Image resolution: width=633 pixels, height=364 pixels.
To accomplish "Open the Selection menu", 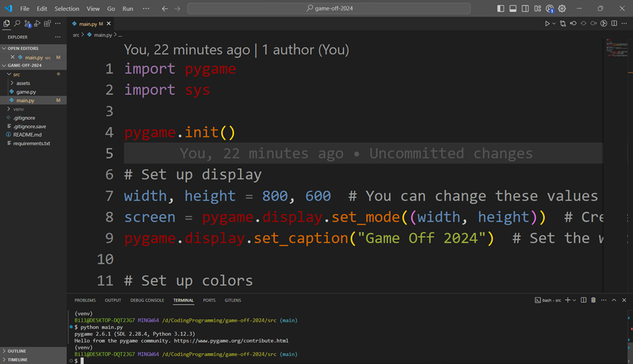I will pyautogui.click(x=67, y=8).
